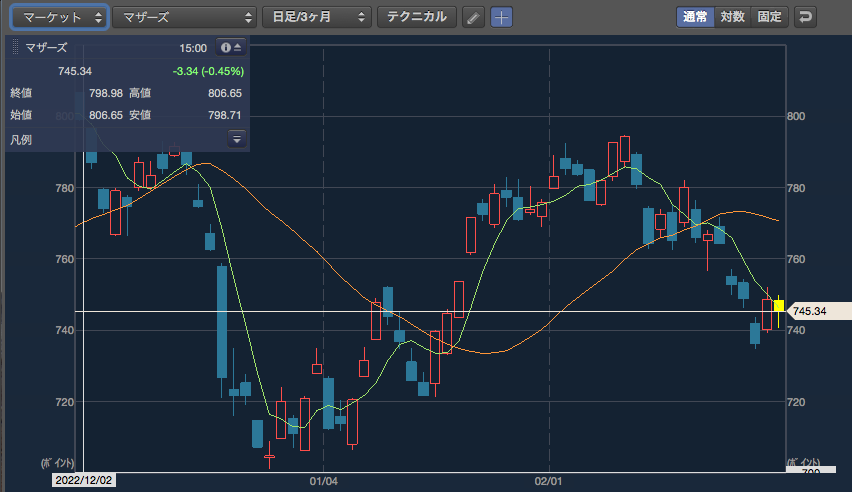Click the 終値 label

pos(21,93)
